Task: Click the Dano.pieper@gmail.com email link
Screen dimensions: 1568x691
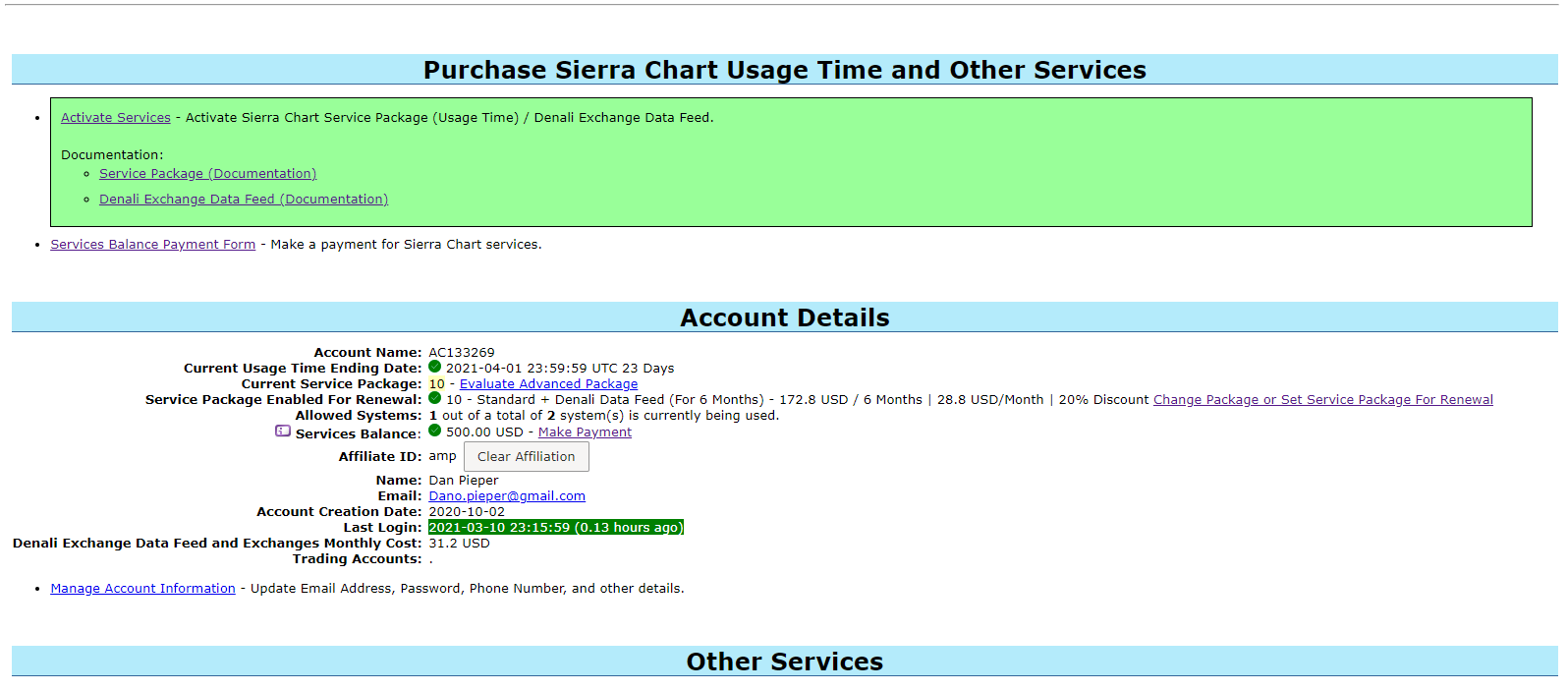Action: click(x=507, y=495)
